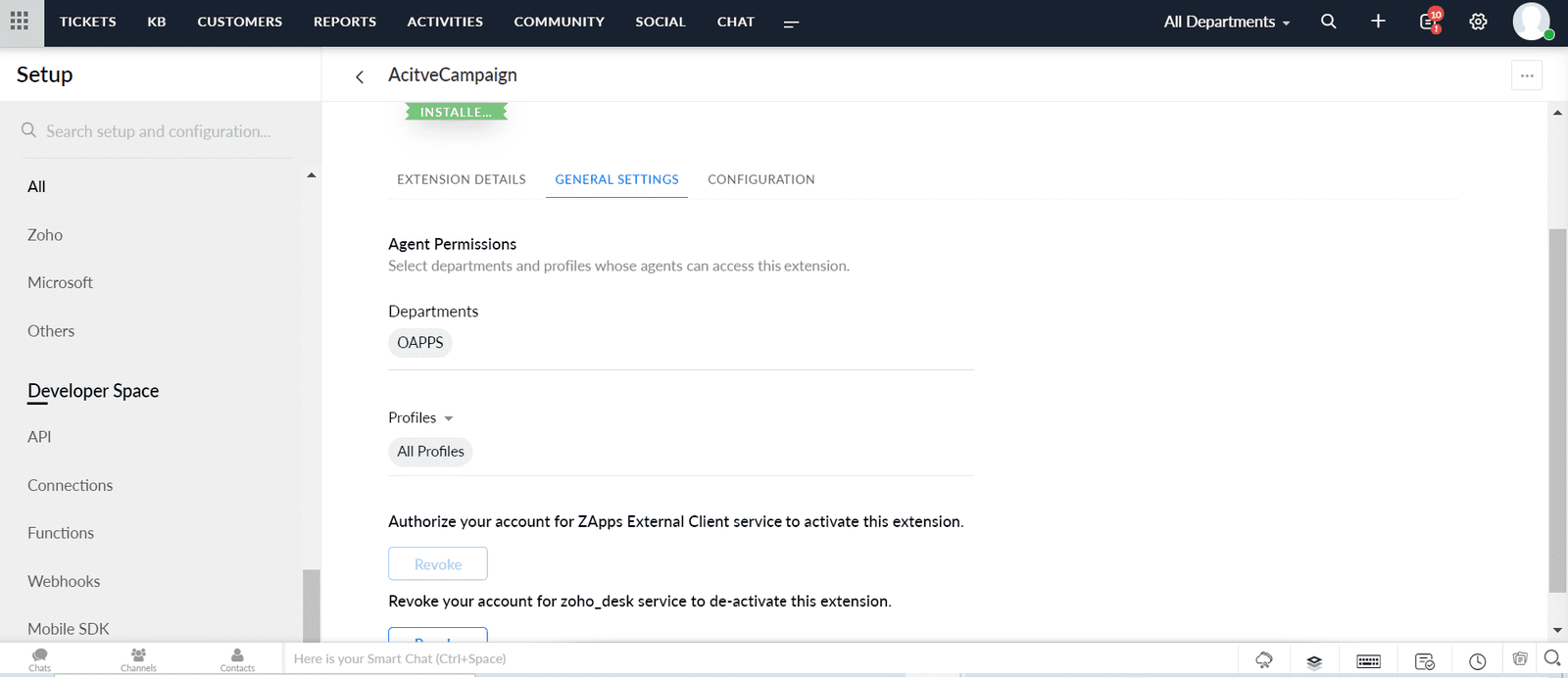Open Channels in the bottom bar

[138, 659]
